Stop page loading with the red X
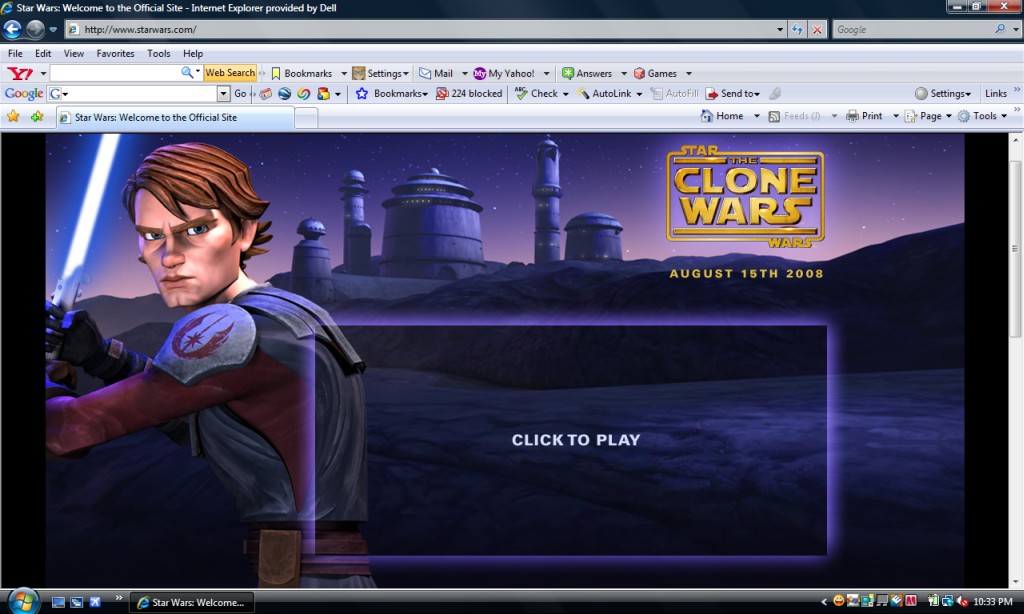Image resolution: width=1024 pixels, height=614 pixels. 817,29
